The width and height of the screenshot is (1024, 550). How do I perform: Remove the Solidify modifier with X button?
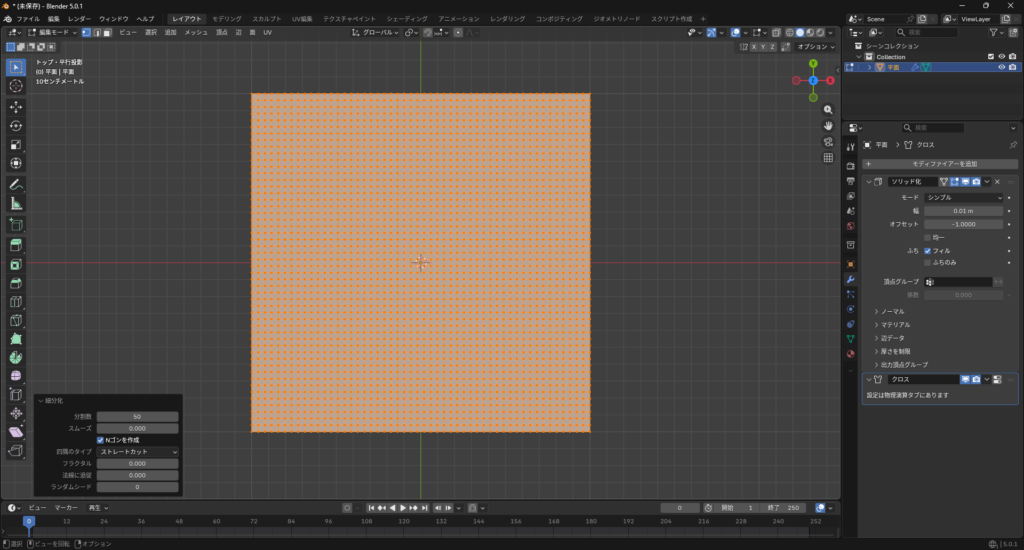997,182
